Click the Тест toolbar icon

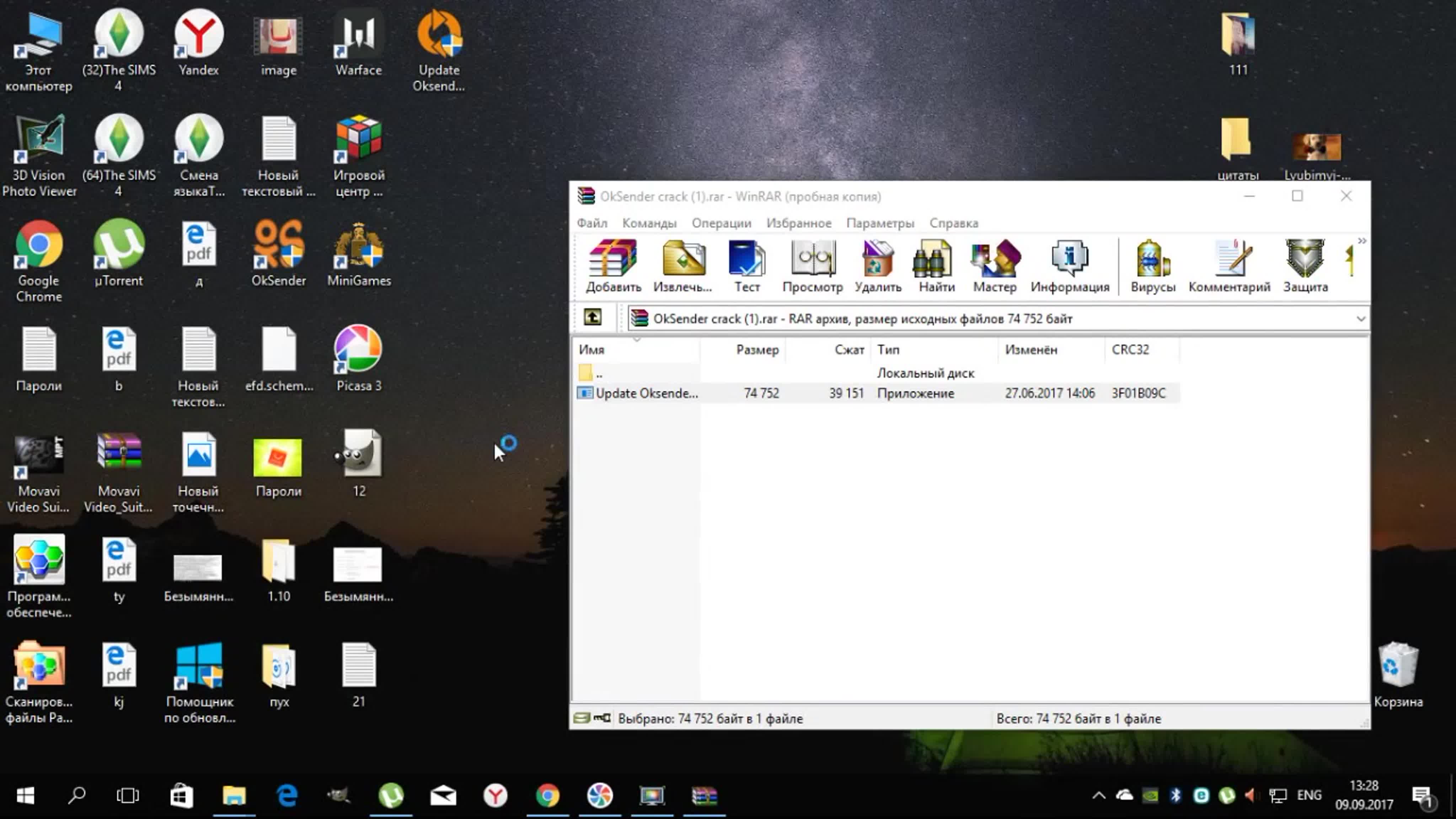pyautogui.click(x=746, y=266)
